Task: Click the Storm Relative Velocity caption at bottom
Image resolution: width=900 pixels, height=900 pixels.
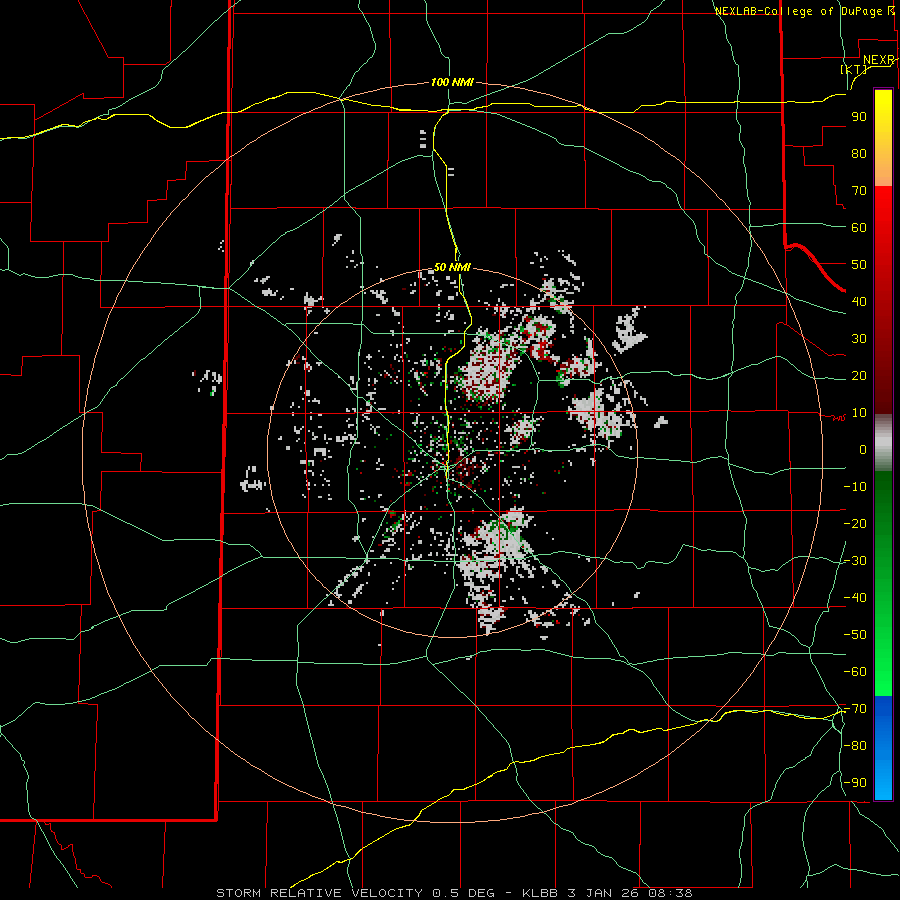Action: coord(455,893)
